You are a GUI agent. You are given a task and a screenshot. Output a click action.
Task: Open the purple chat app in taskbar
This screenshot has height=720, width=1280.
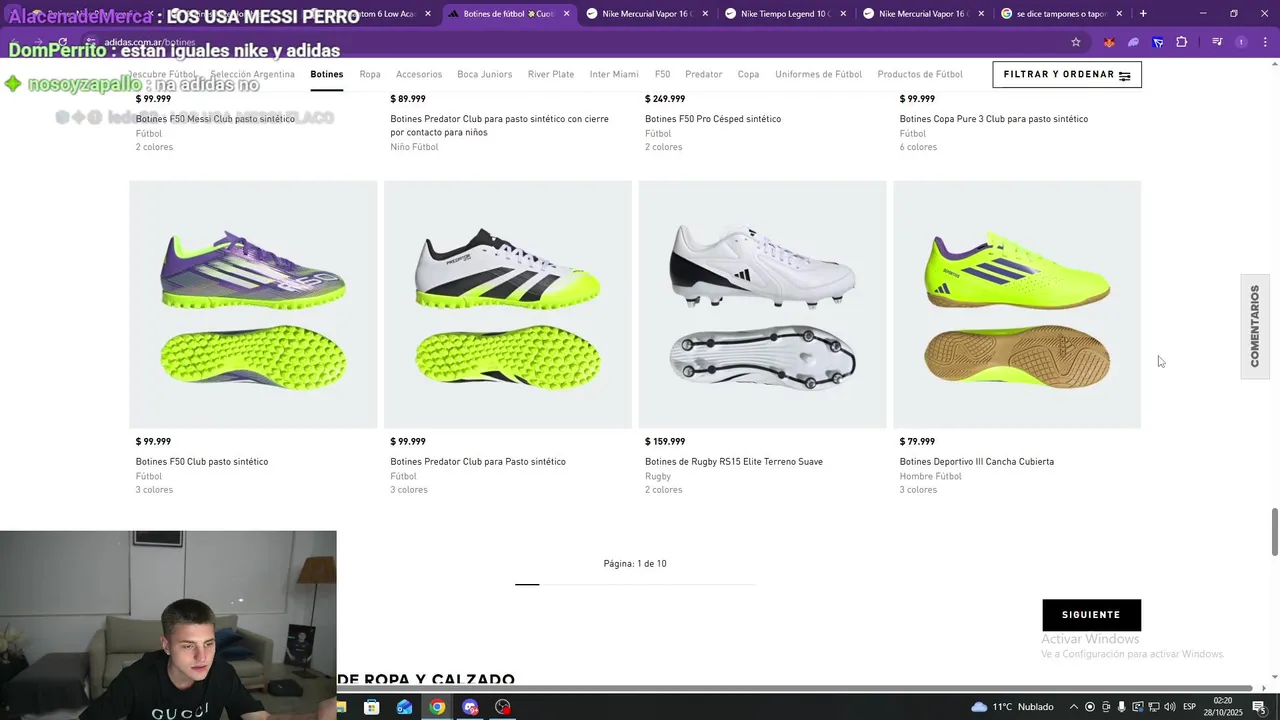(470, 707)
